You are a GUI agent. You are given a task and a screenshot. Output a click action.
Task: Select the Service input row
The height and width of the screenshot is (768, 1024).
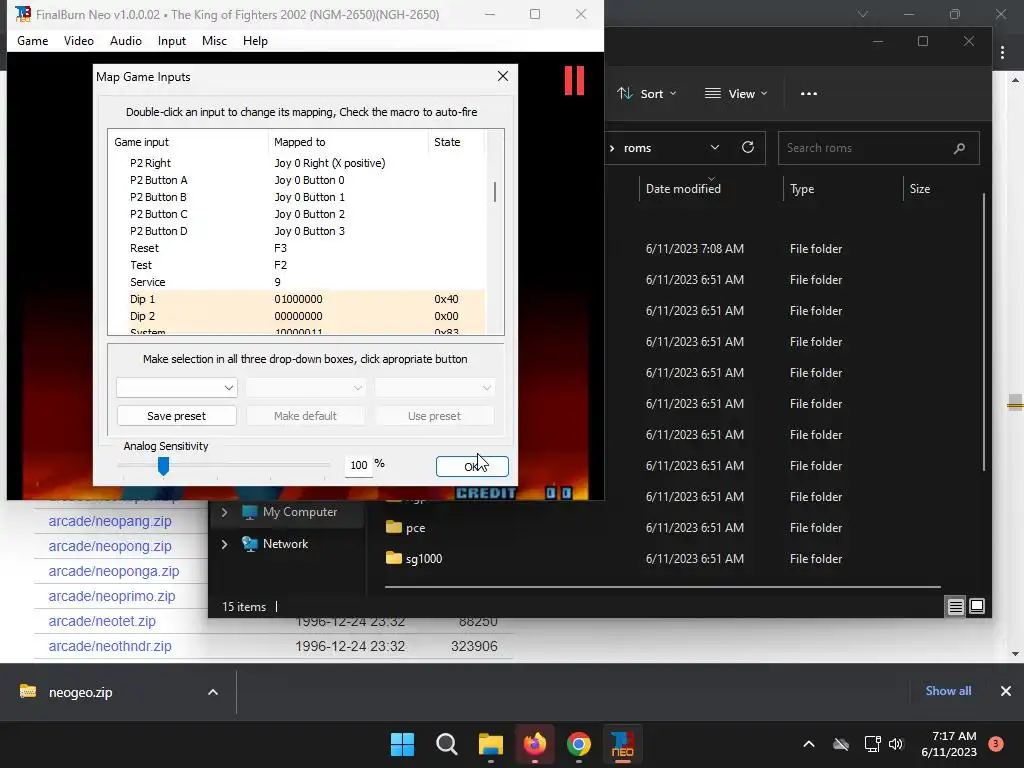tap(297, 281)
